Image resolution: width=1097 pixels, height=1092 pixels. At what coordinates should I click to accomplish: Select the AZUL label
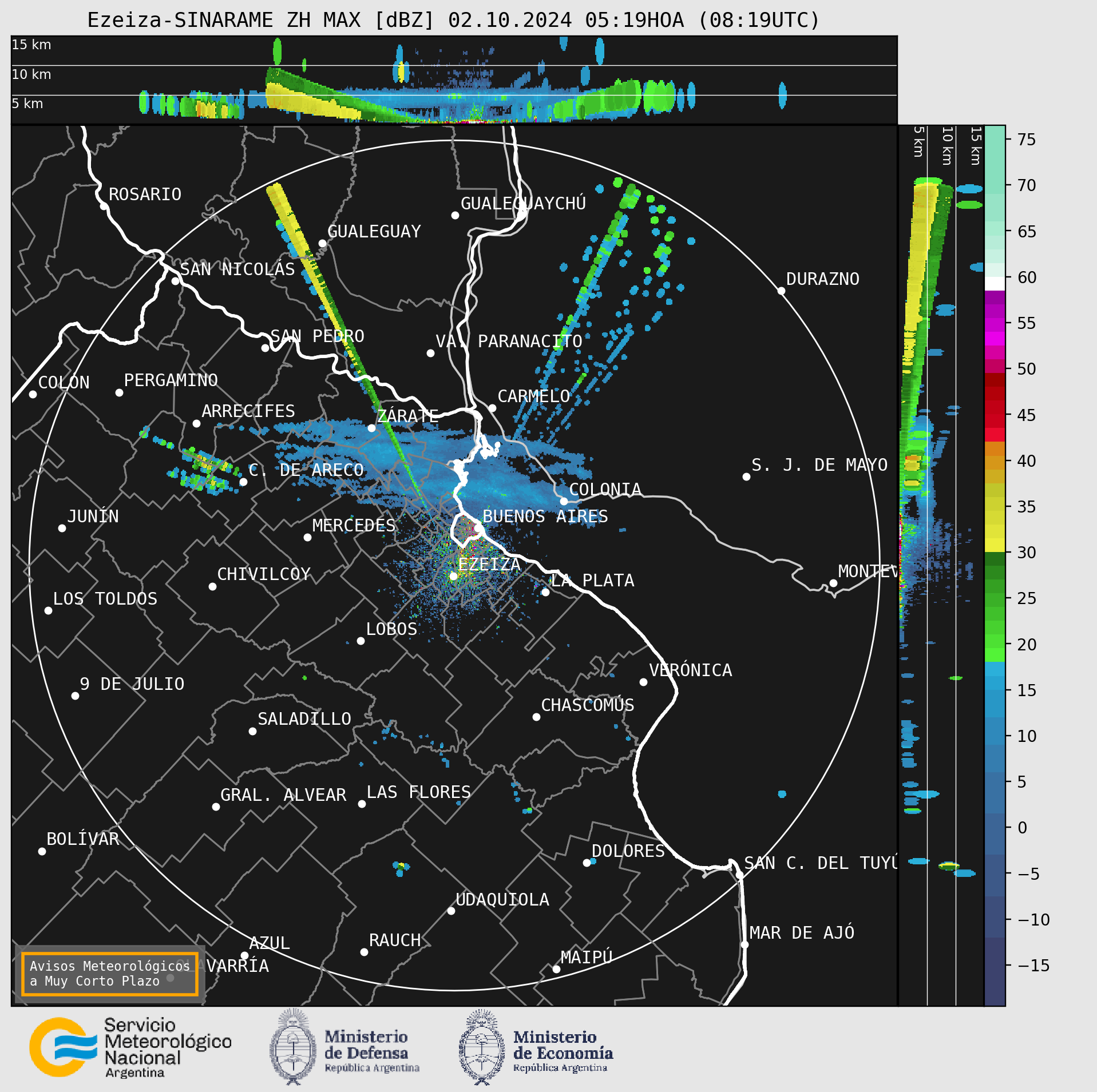click(x=270, y=943)
